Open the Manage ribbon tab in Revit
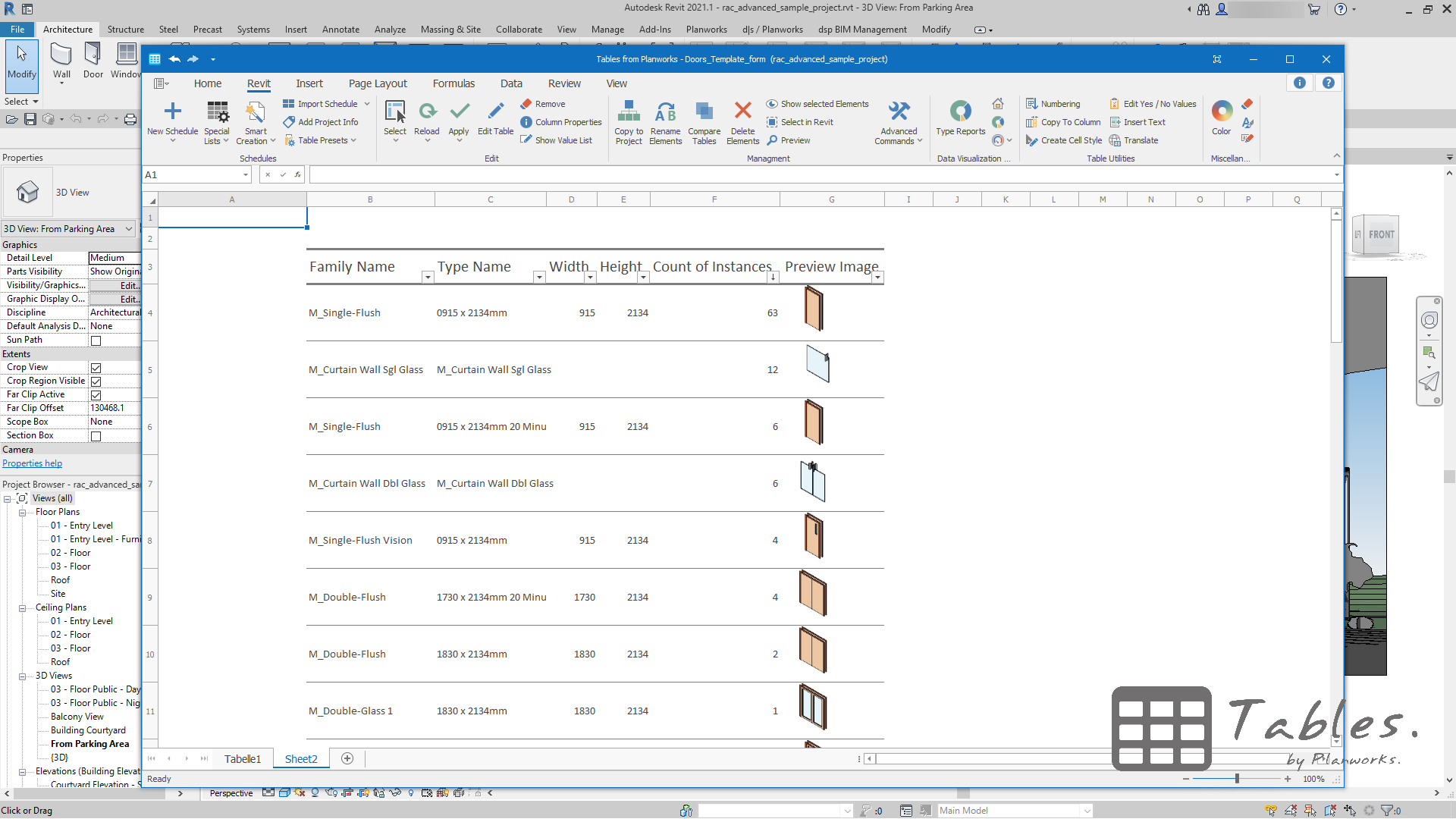 coord(607,30)
